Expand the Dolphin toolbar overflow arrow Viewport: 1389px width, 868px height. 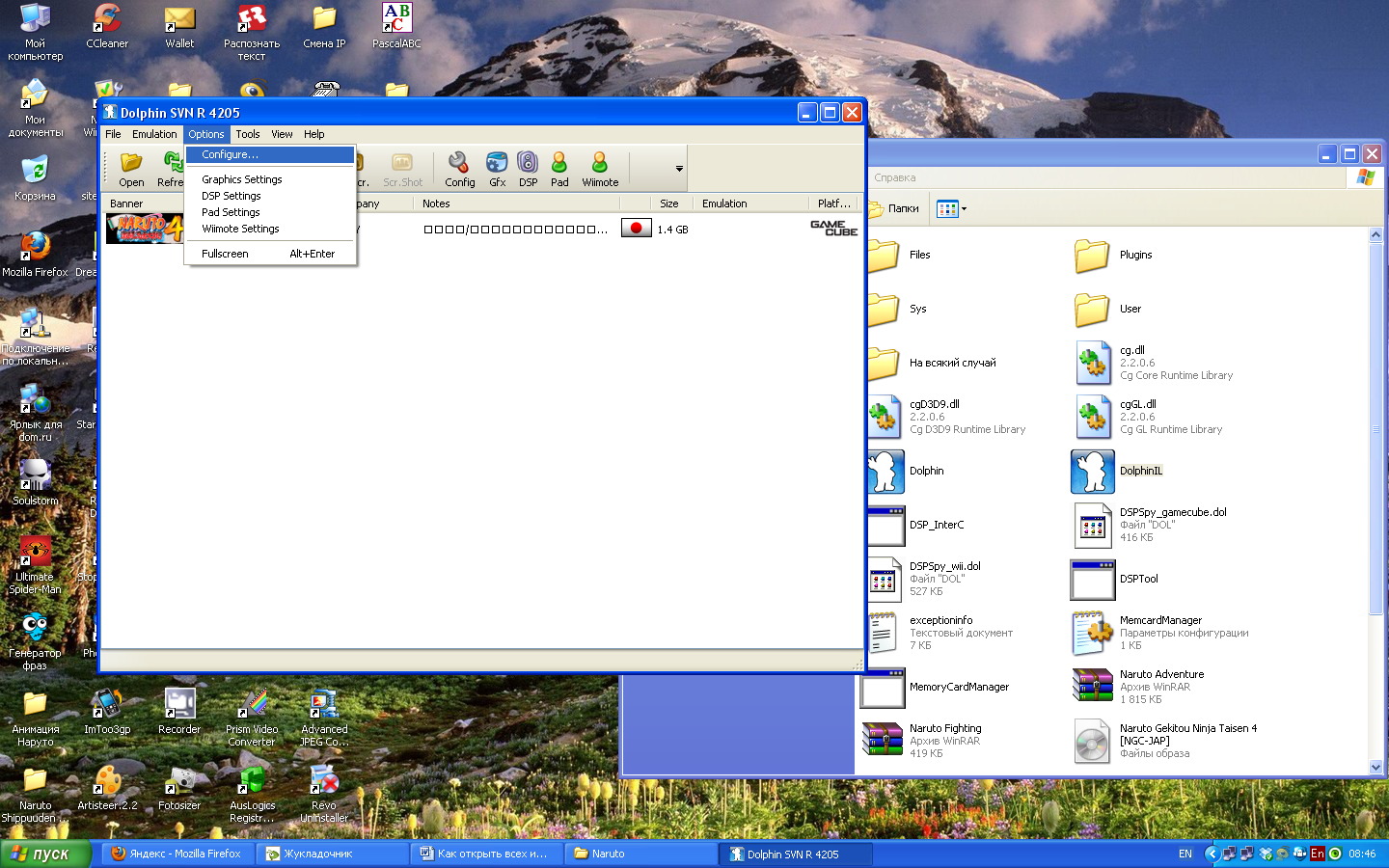pyautogui.click(x=679, y=169)
